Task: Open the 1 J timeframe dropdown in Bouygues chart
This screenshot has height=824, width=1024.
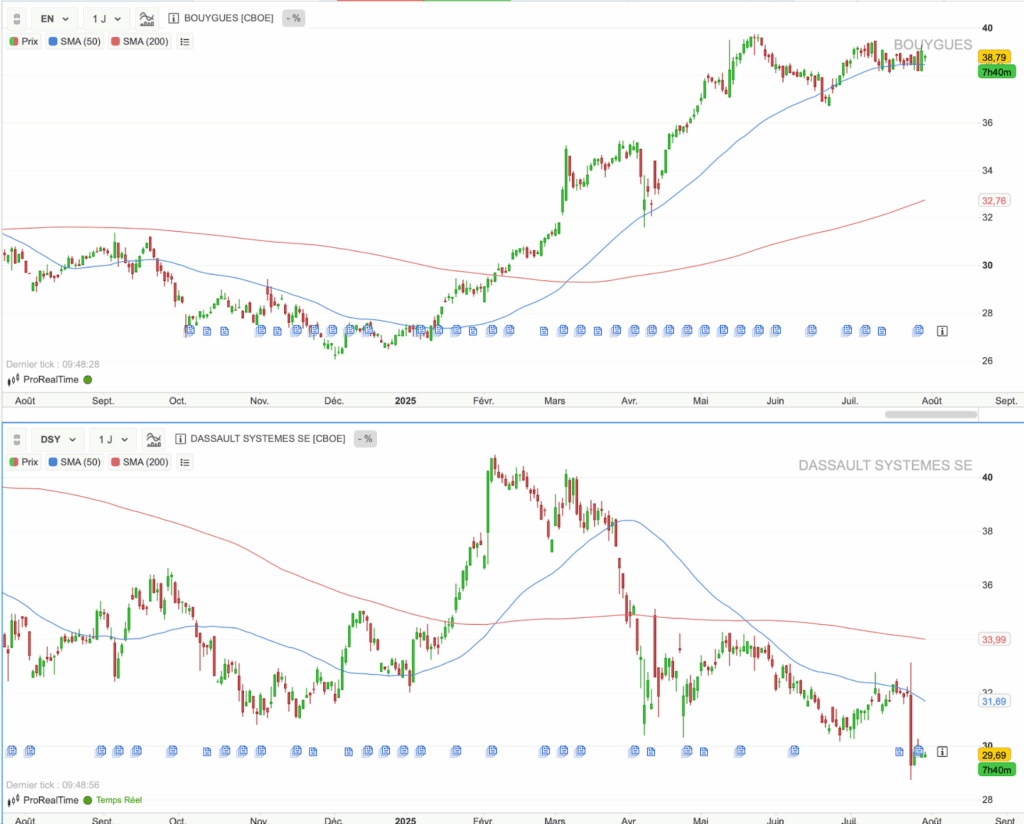Action: click(x=106, y=18)
